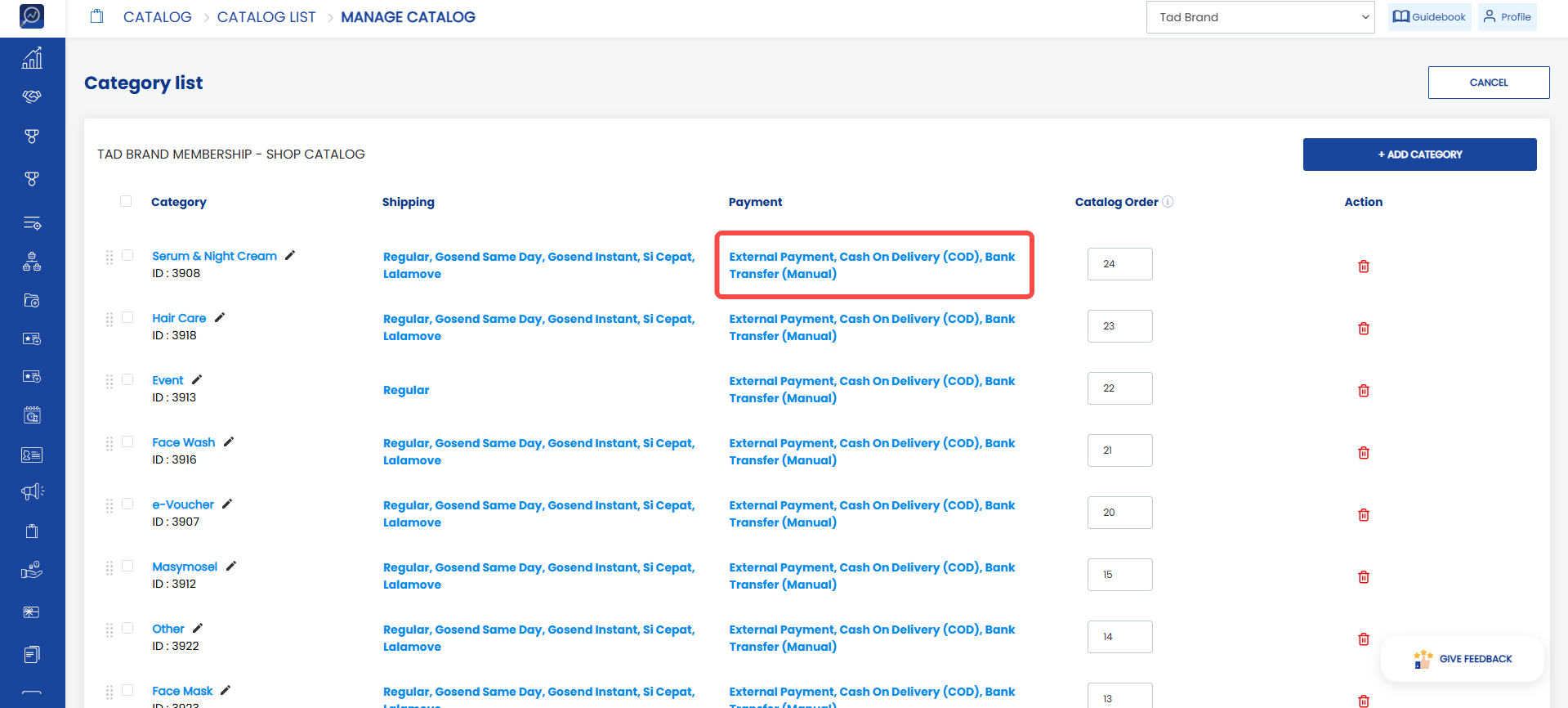Click the trash icon in the Event row
The height and width of the screenshot is (708, 1568).
pos(1364,391)
